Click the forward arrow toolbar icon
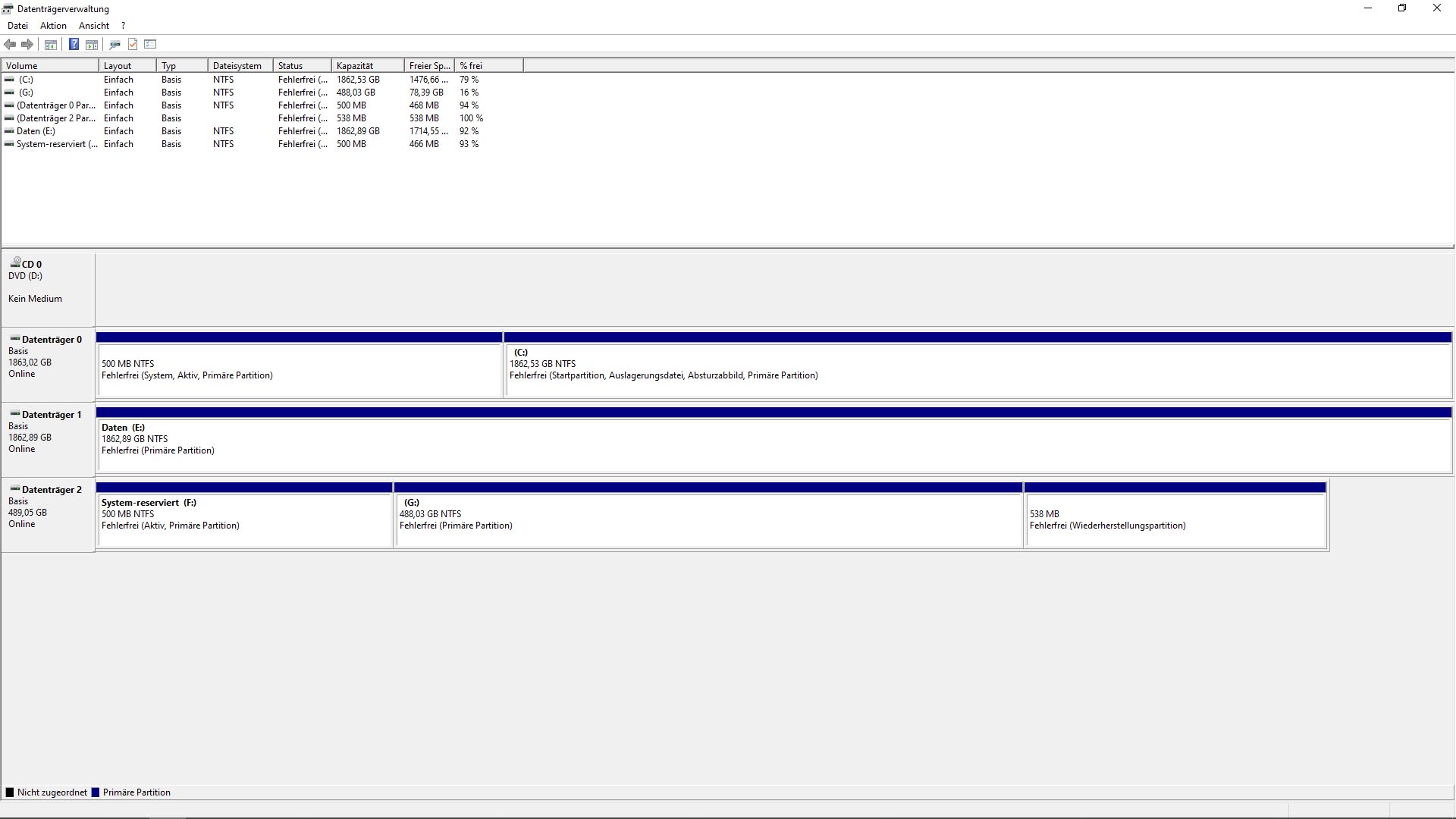1456x819 pixels. coord(27,45)
